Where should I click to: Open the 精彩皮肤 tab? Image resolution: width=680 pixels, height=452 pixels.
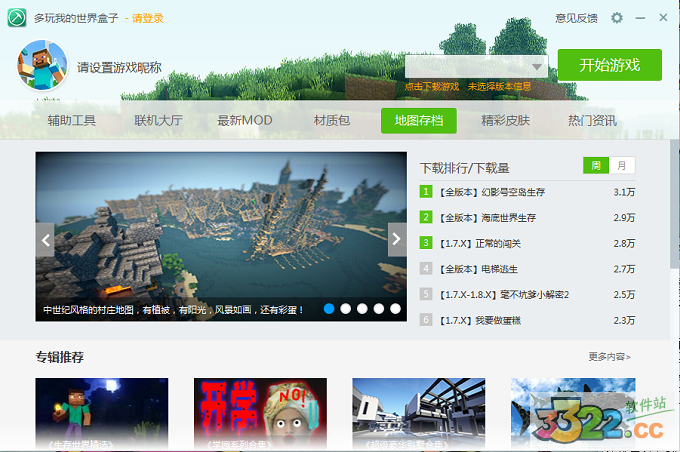(505, 120)
